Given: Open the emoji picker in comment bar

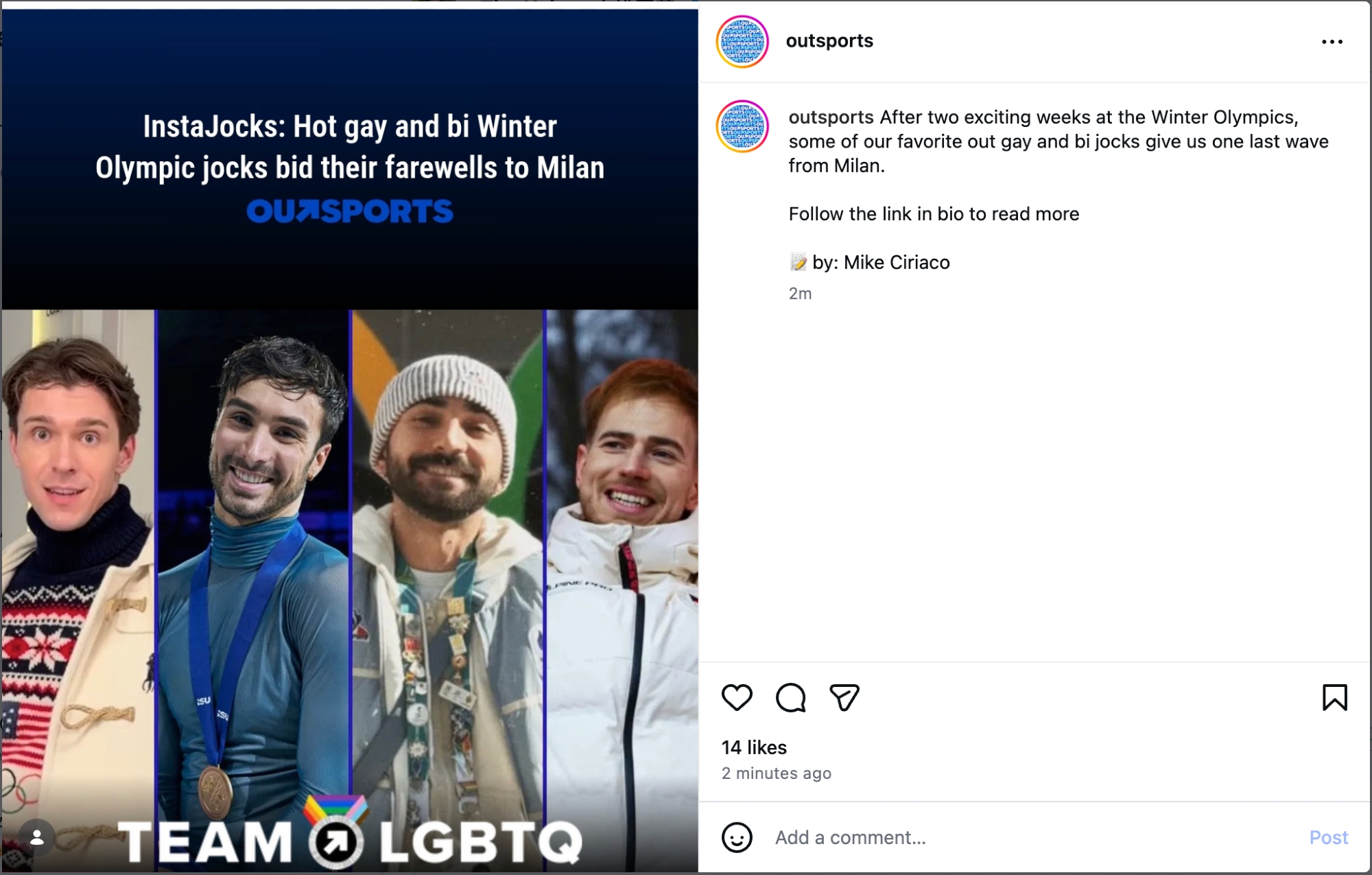Looking at the screenshot, I should click(x=737, y=837).
